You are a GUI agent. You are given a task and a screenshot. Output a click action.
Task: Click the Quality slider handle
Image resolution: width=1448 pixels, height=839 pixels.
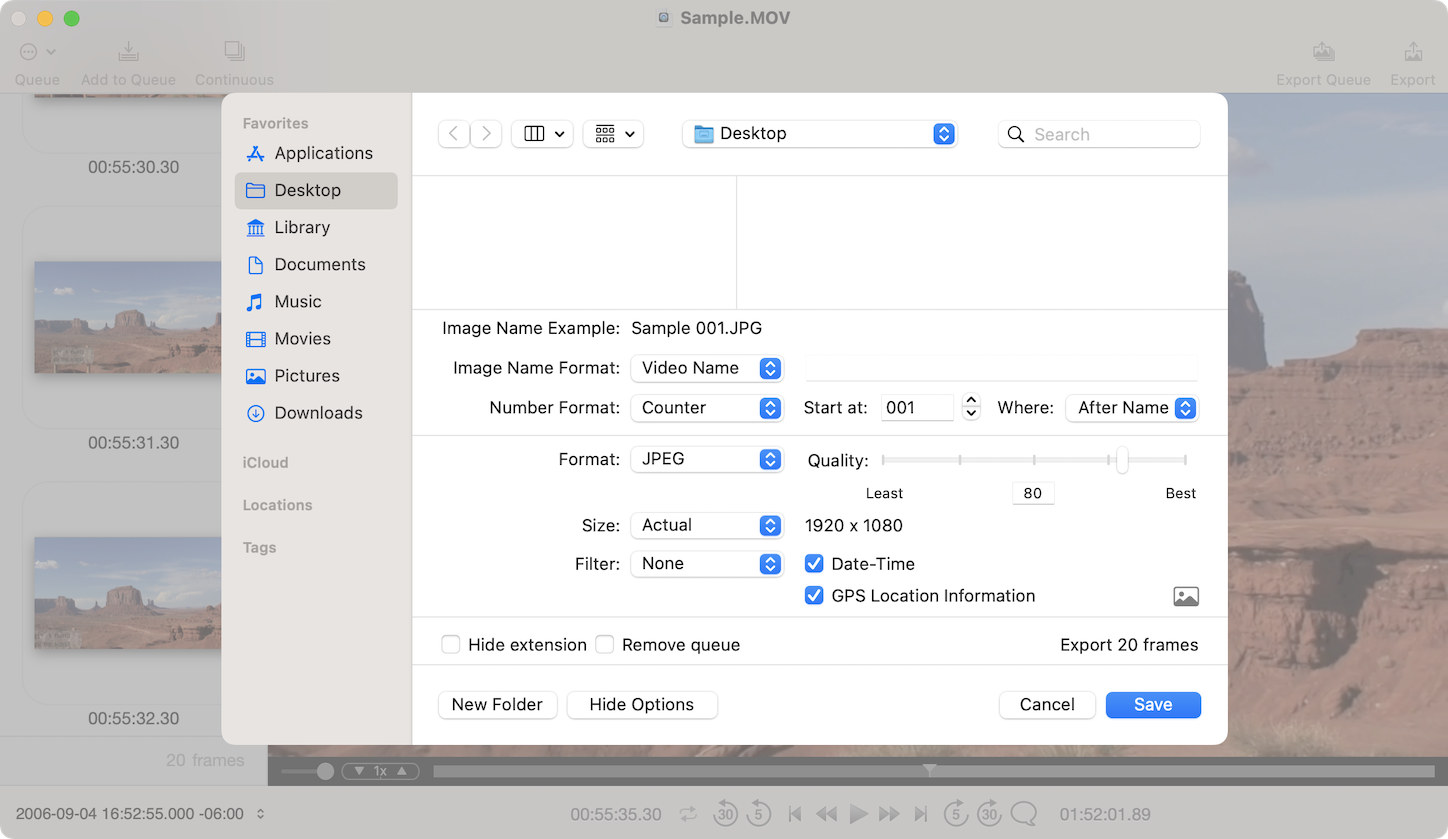1122,460
